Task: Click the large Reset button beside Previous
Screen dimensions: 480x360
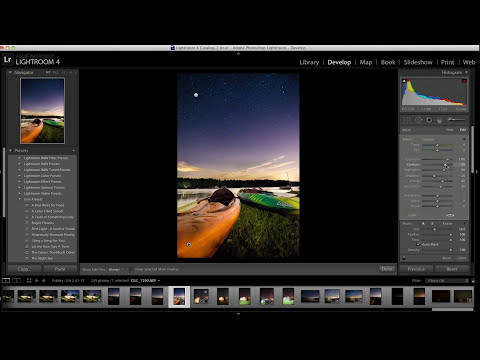Action: pyautogui.click(x=452, y=269)
